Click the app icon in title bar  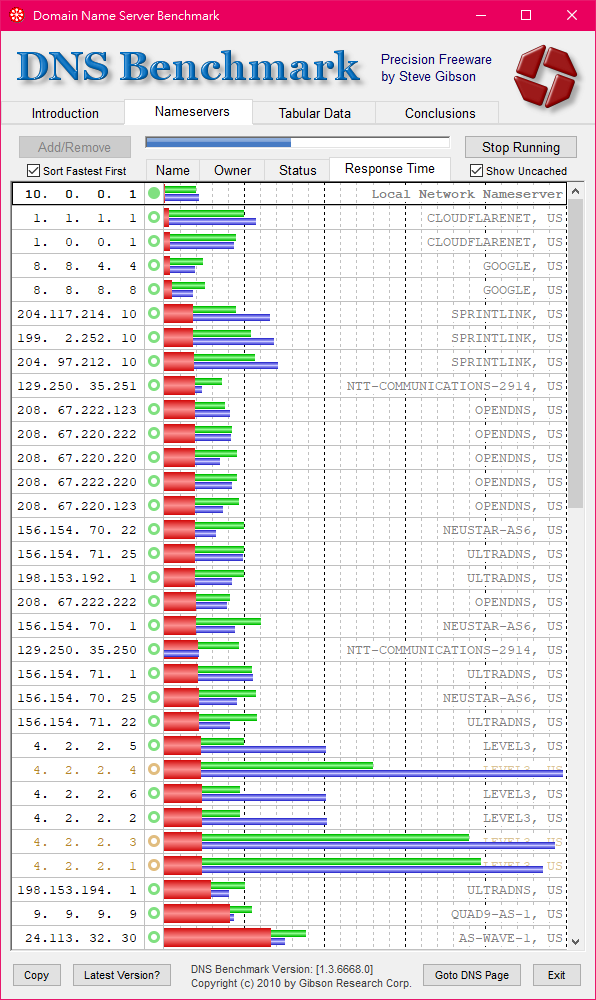pyautogui.click(x=17, y=15)
